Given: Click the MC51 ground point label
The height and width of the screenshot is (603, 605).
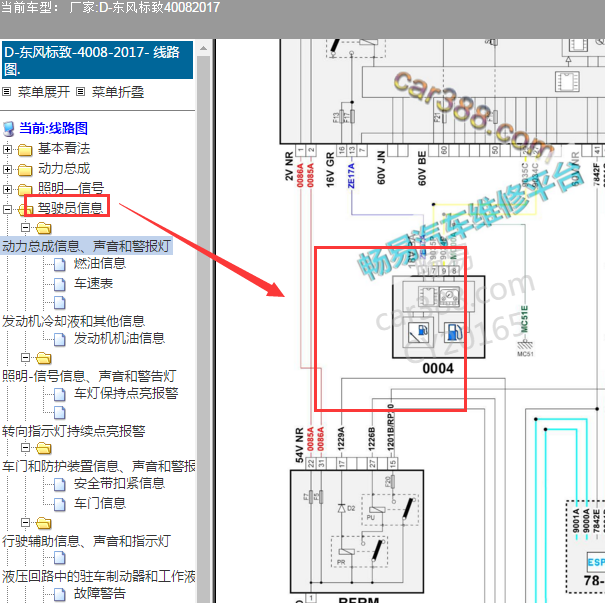Looking at the screenshot, I should (525, 354).
